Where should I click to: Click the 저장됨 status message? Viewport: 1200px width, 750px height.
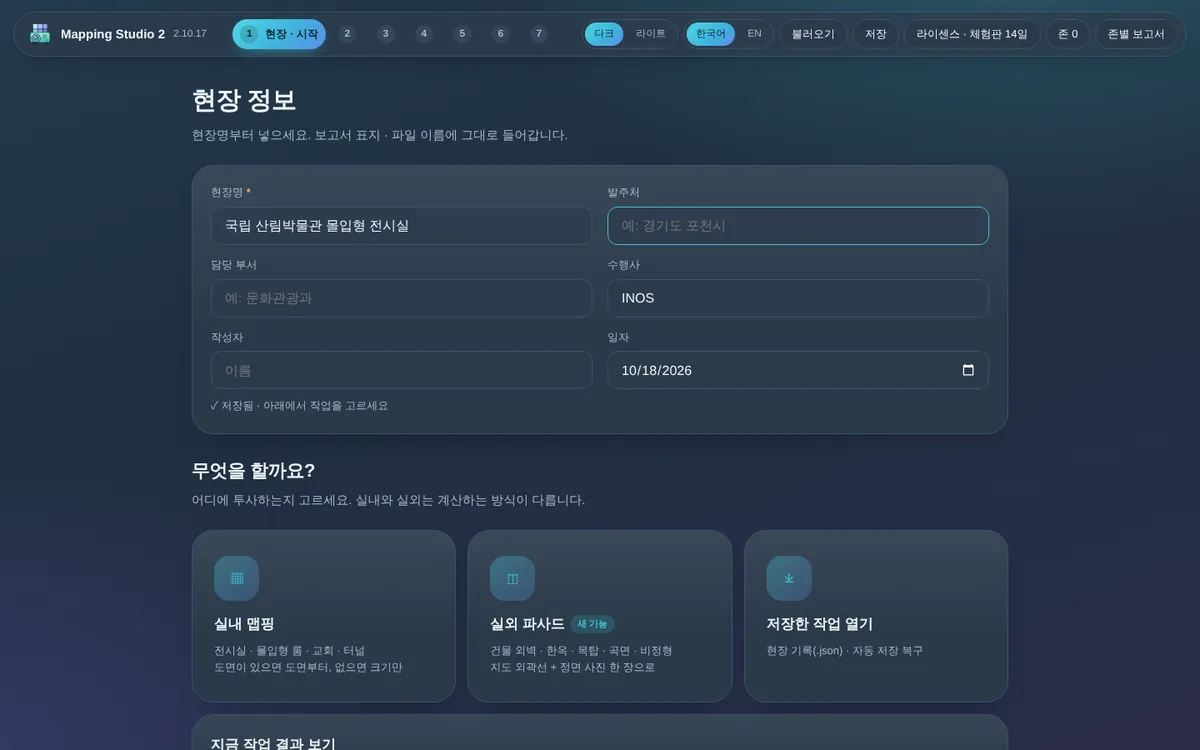[299, 406]
